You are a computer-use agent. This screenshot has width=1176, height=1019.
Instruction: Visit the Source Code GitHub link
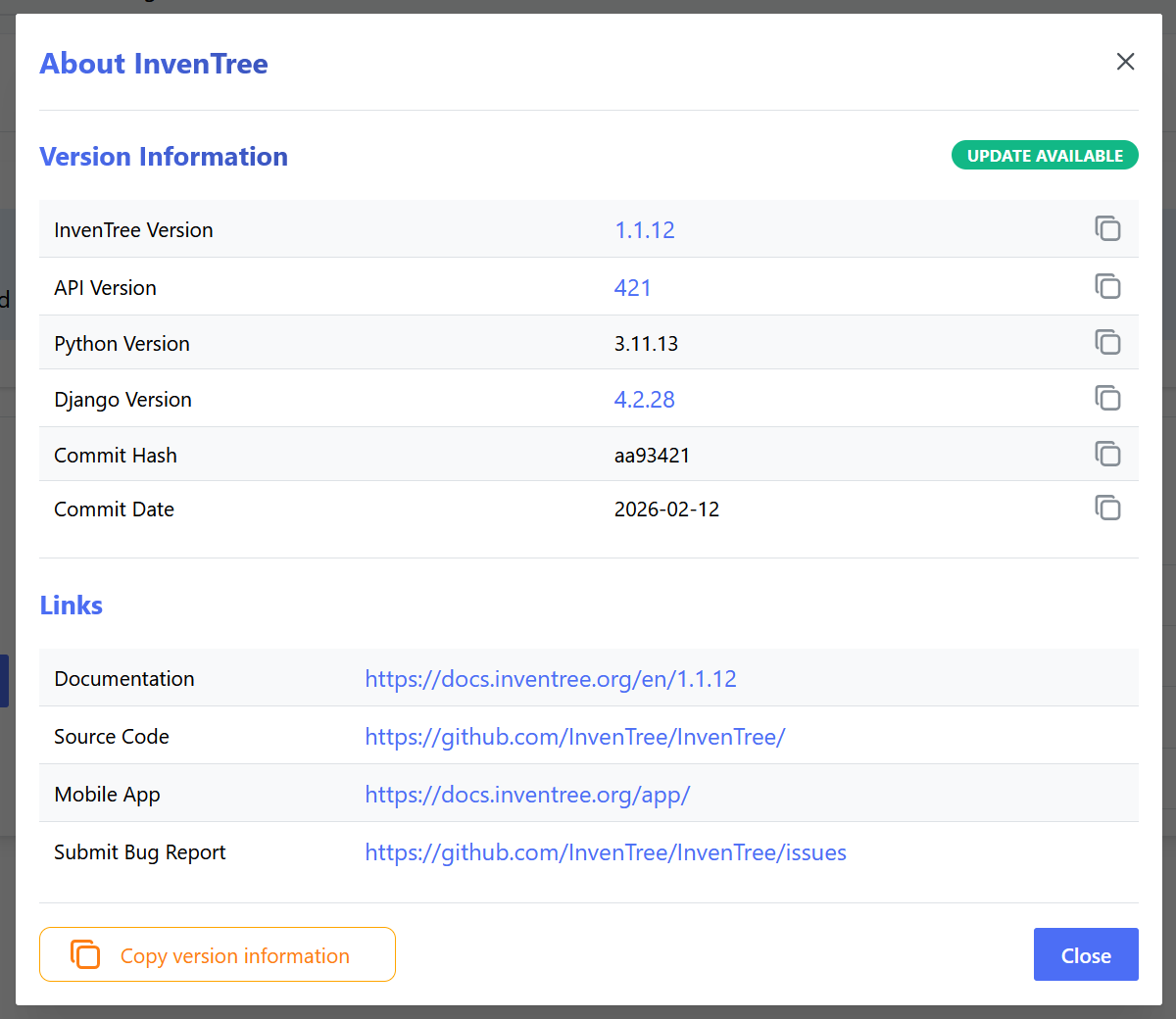tap(574, 737)
